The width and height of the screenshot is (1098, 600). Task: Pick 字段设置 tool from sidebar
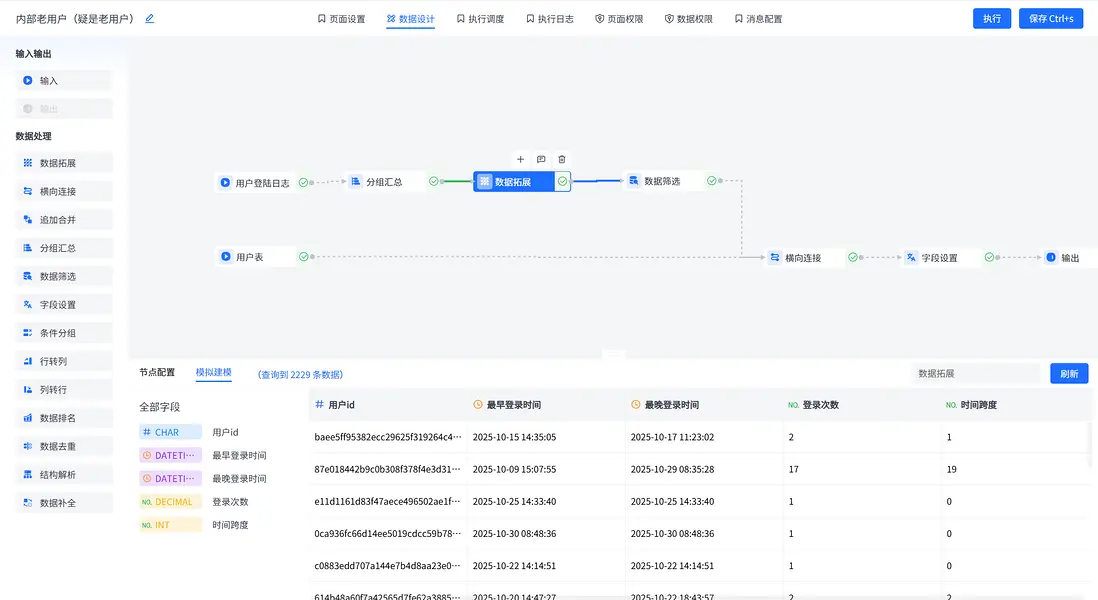click(64, 305)
